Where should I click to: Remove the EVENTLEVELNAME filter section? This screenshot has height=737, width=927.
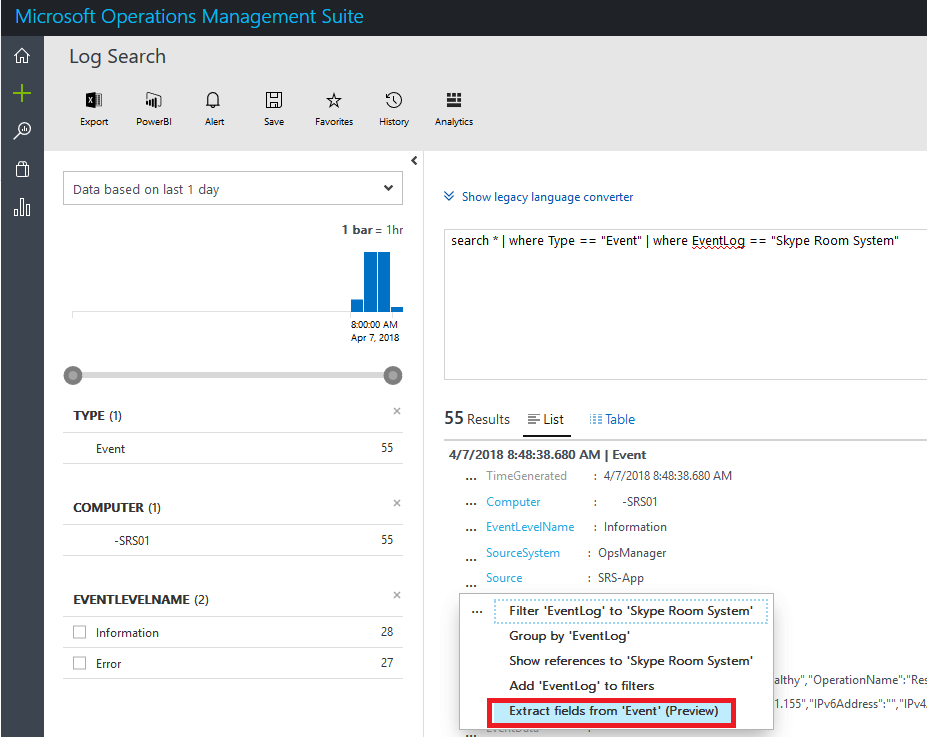(x=397, y=595)
